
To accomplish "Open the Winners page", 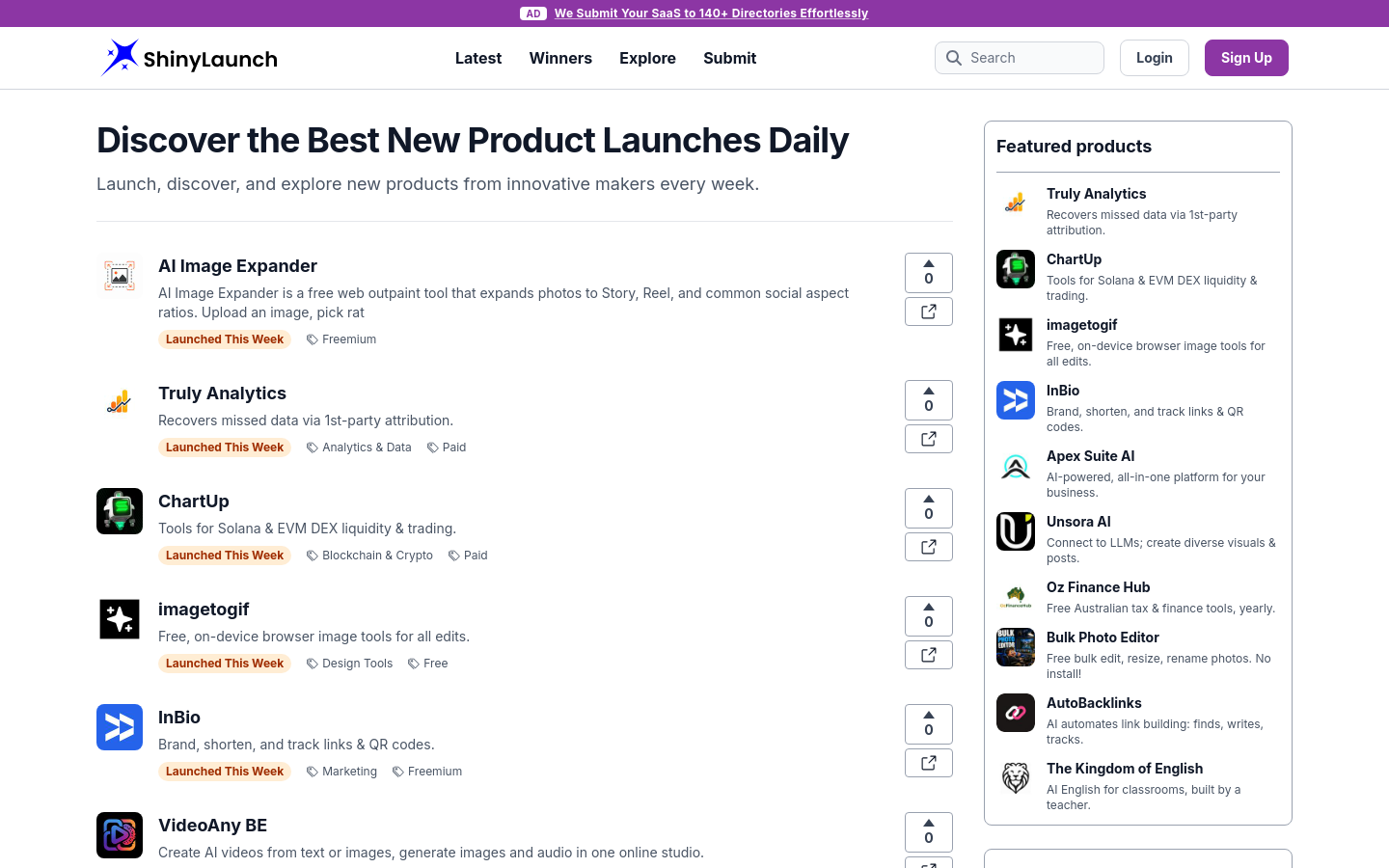I will click(x=560, y=58).
